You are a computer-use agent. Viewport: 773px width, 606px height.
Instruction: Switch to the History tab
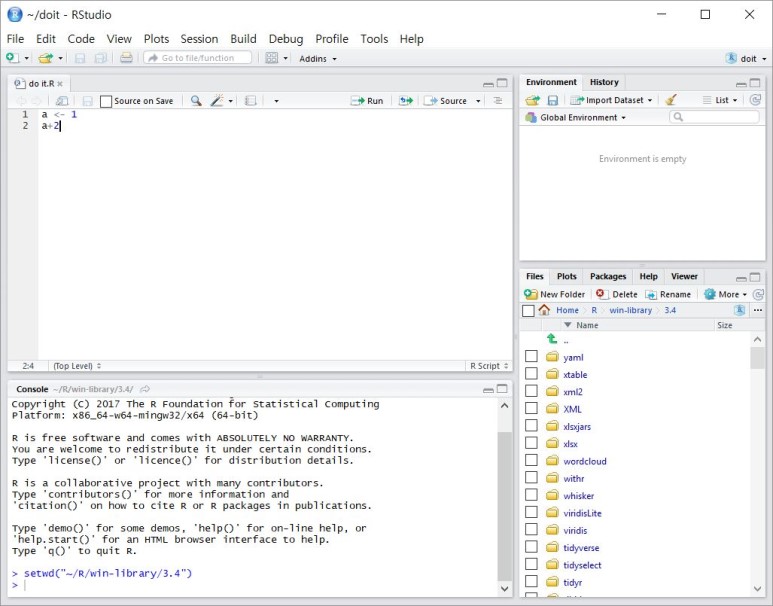point(604,82)
